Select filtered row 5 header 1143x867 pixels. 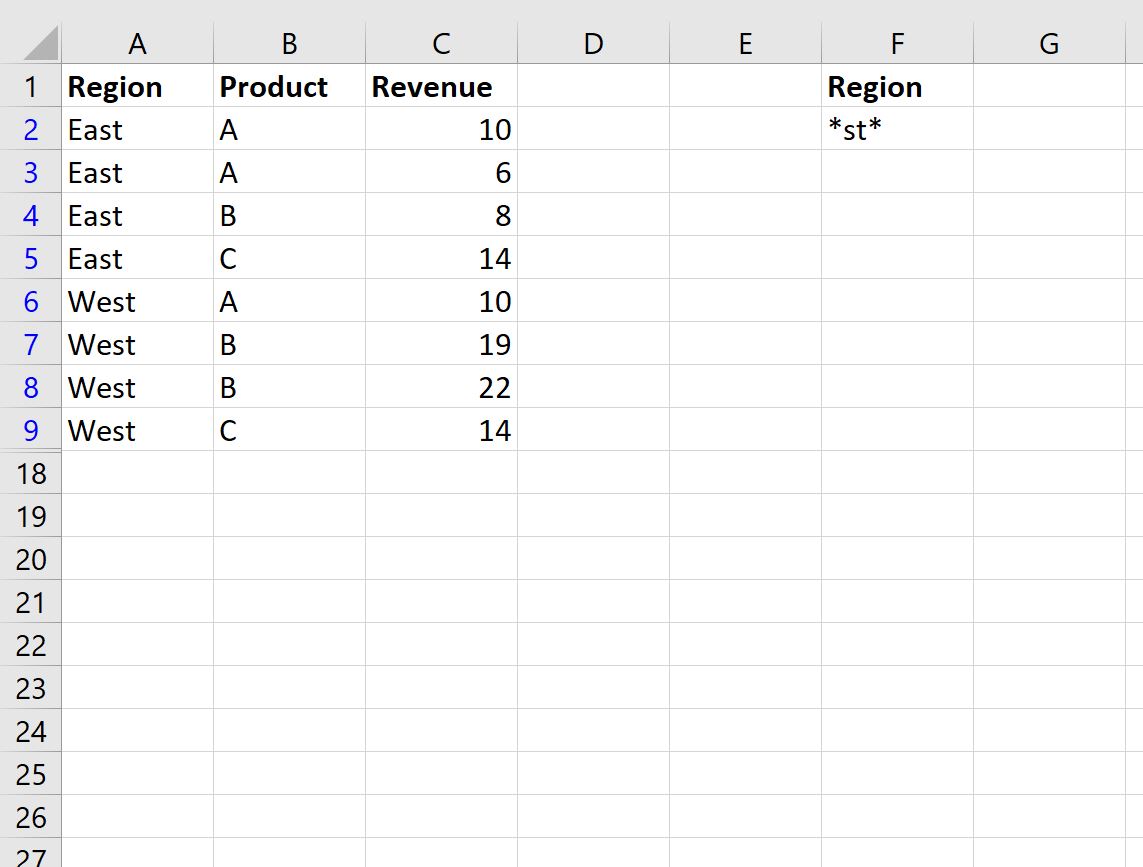[x=31, y=258]
